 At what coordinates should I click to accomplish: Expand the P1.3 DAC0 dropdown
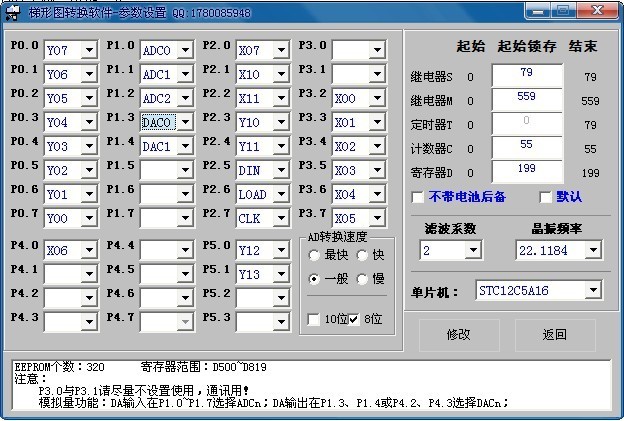pyautogui.click(x=183, y=122)
